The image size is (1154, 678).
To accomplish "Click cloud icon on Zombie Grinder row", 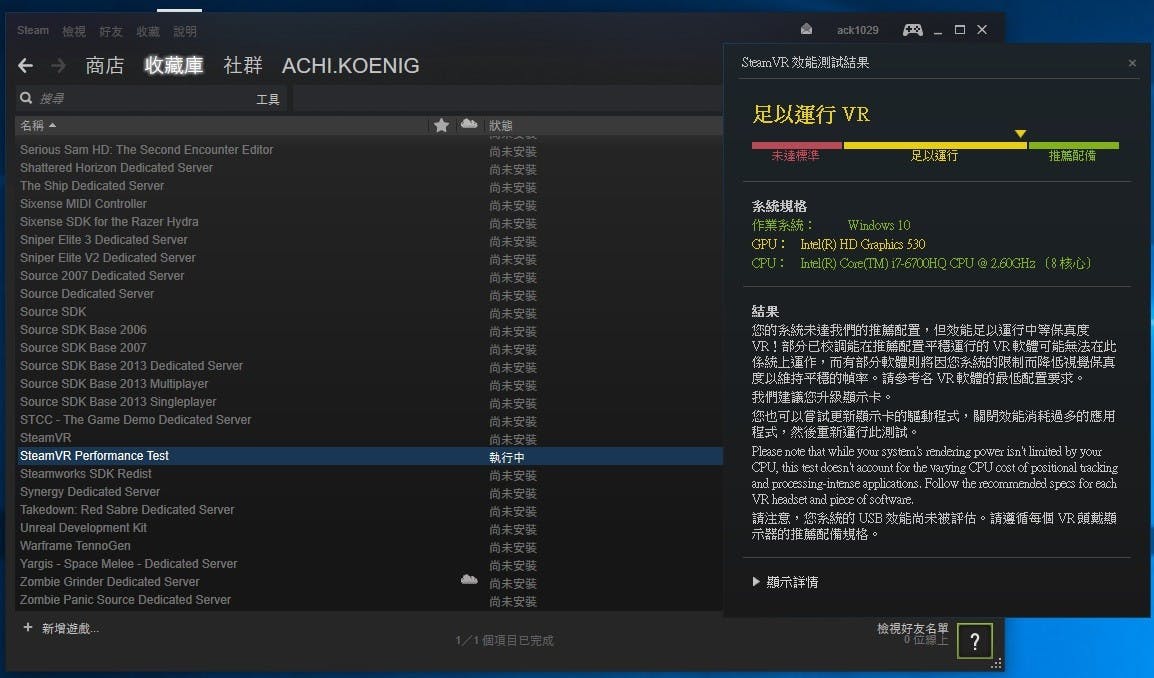I will point(469,580).
